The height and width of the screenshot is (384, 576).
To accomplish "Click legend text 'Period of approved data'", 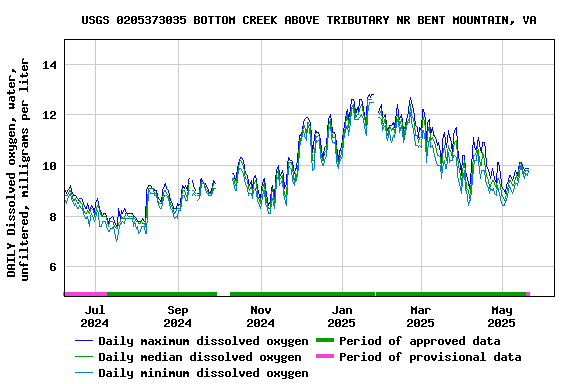I will [420, 341].
